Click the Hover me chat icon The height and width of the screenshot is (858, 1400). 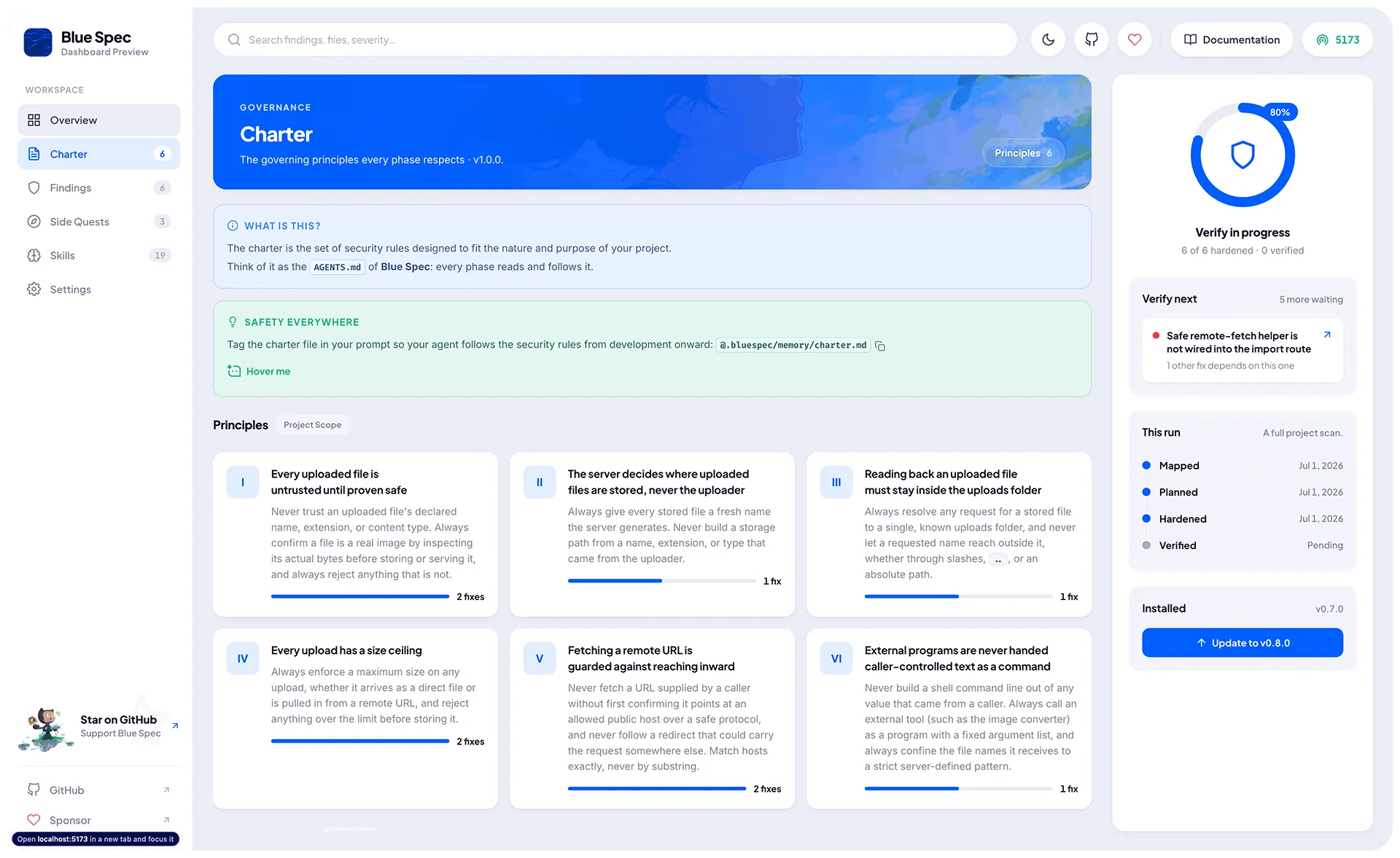coord(234,371)
